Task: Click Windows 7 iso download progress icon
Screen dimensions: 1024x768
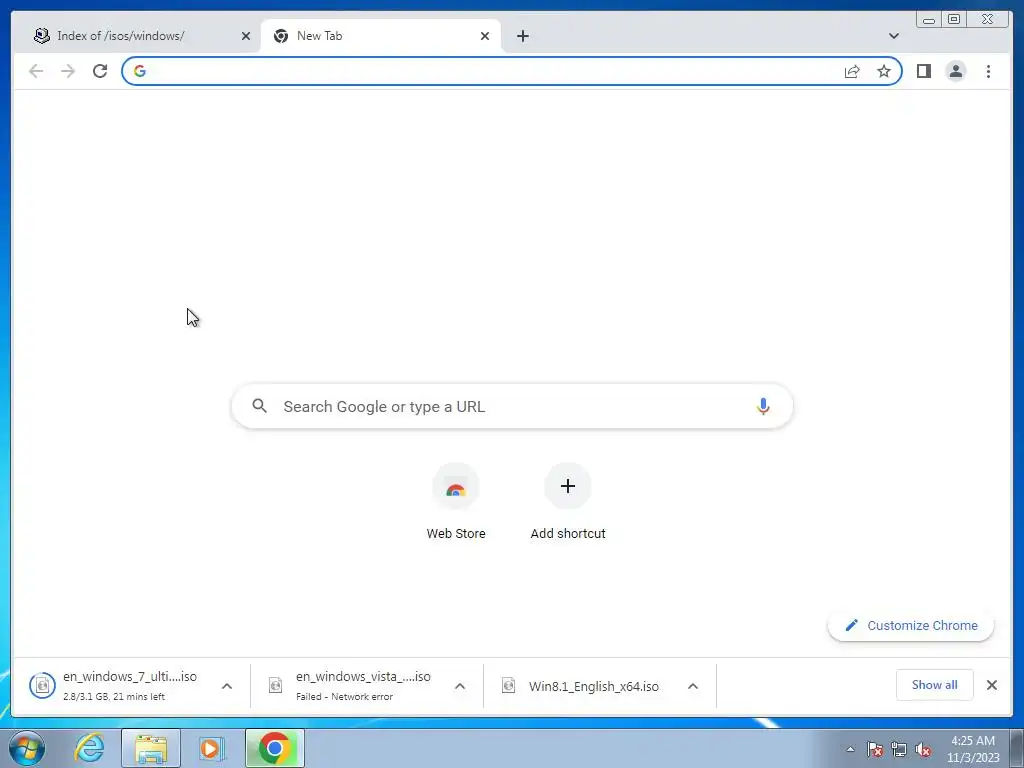Action: click(42, 686)
